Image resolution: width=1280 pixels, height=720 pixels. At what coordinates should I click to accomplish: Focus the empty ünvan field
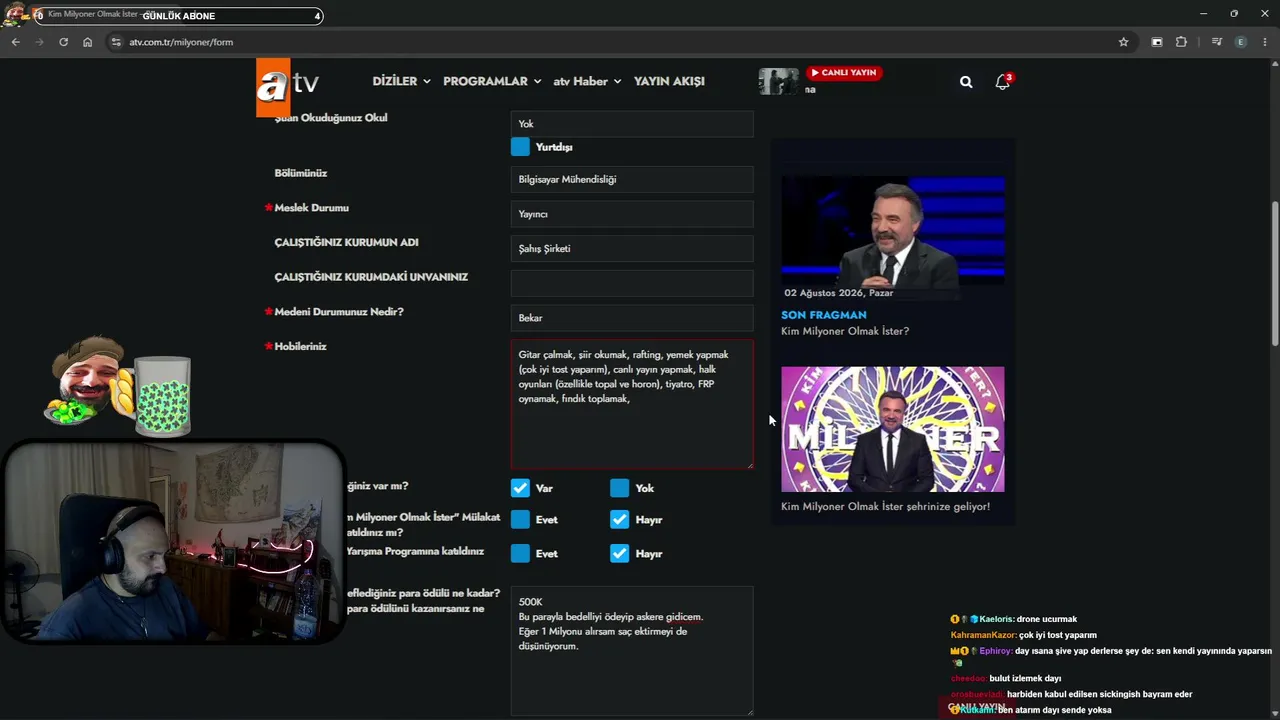pyautogui.click(x=632, y=283)
